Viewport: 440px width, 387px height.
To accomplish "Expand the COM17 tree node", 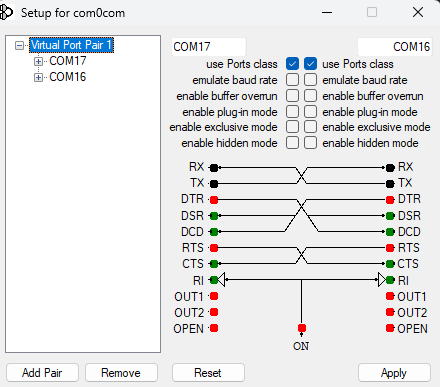I will point(38,61).
